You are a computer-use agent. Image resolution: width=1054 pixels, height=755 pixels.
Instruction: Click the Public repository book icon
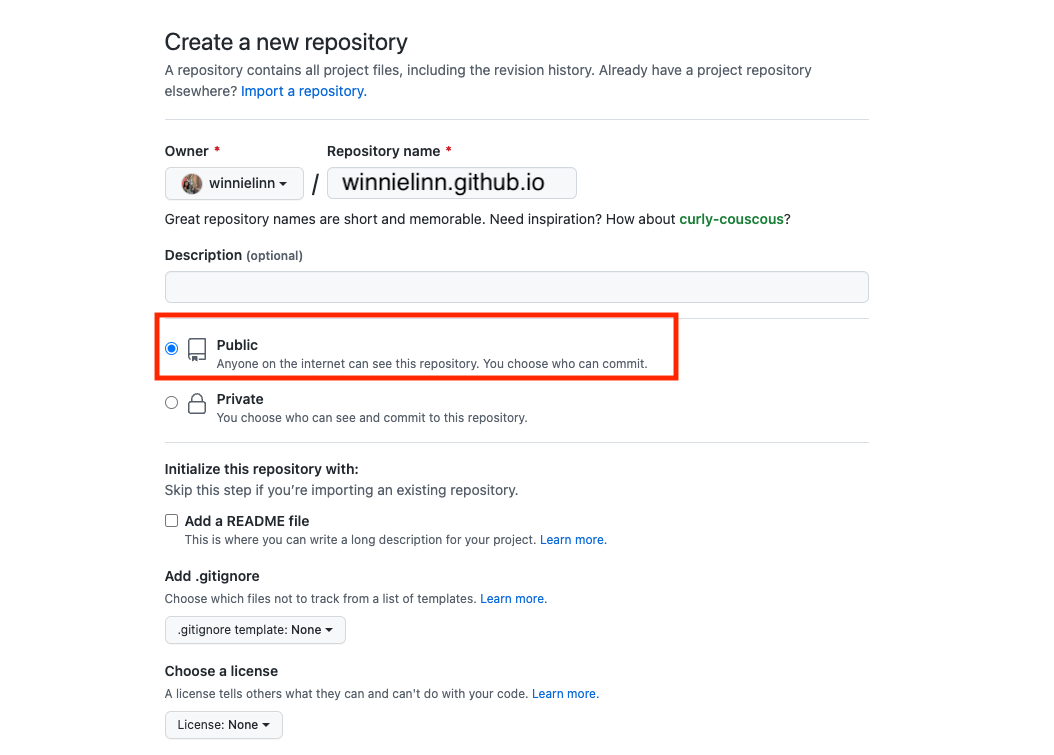pyautogui.click(x=197, y=349)
